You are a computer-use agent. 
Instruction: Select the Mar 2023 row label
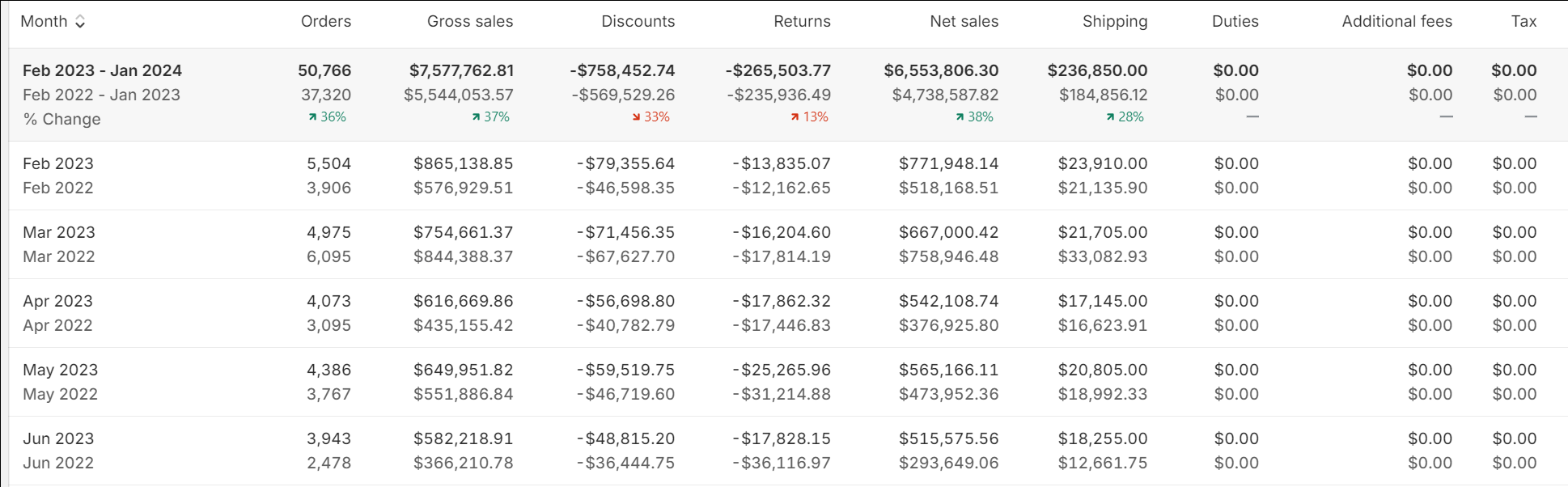(x=59, y=232)
